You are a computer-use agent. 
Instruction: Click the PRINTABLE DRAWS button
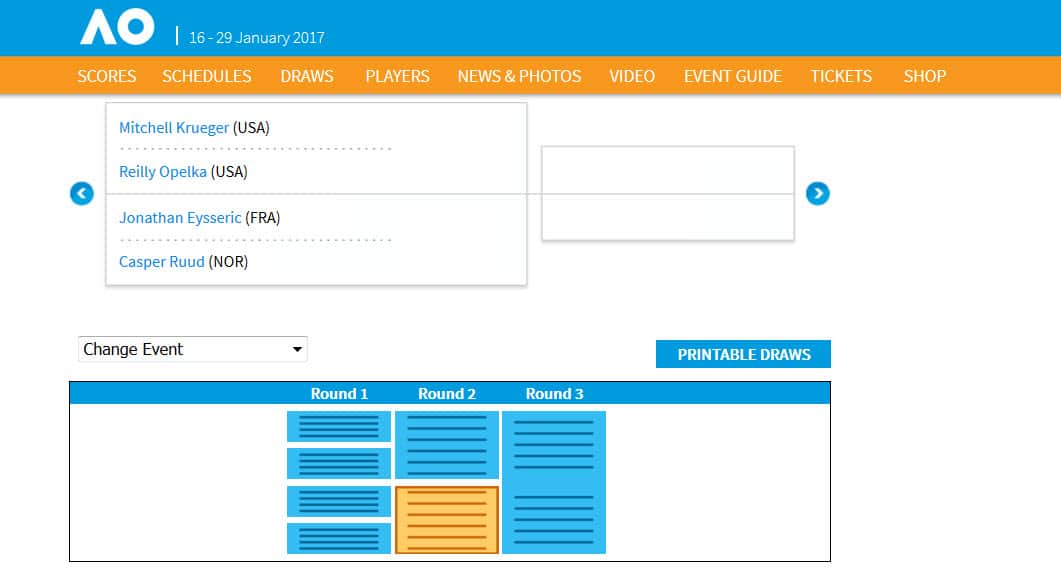(743, 354)
